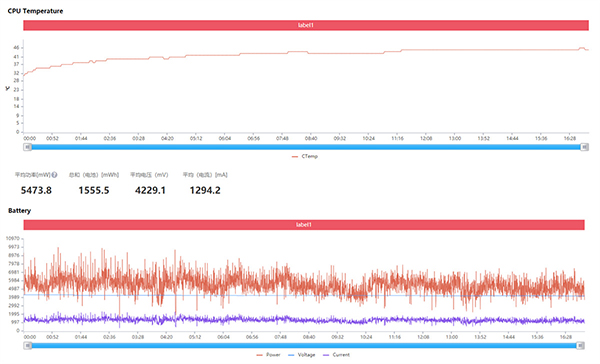The width and height of the screenshot is (600, 364).
Task: Click the CPU Temperature section heading
Action: click(35, 11)
